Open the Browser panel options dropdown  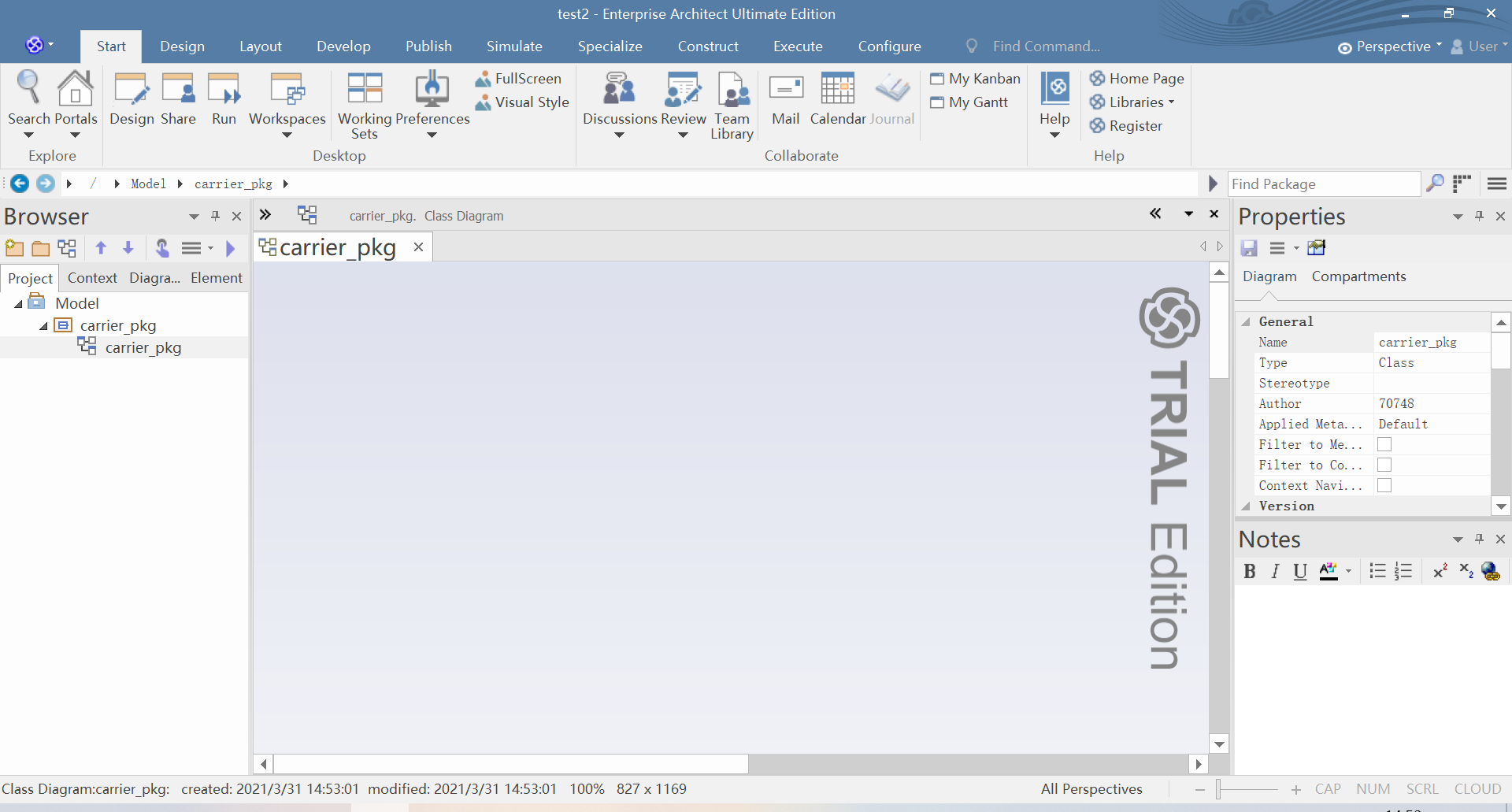[194, 217]
